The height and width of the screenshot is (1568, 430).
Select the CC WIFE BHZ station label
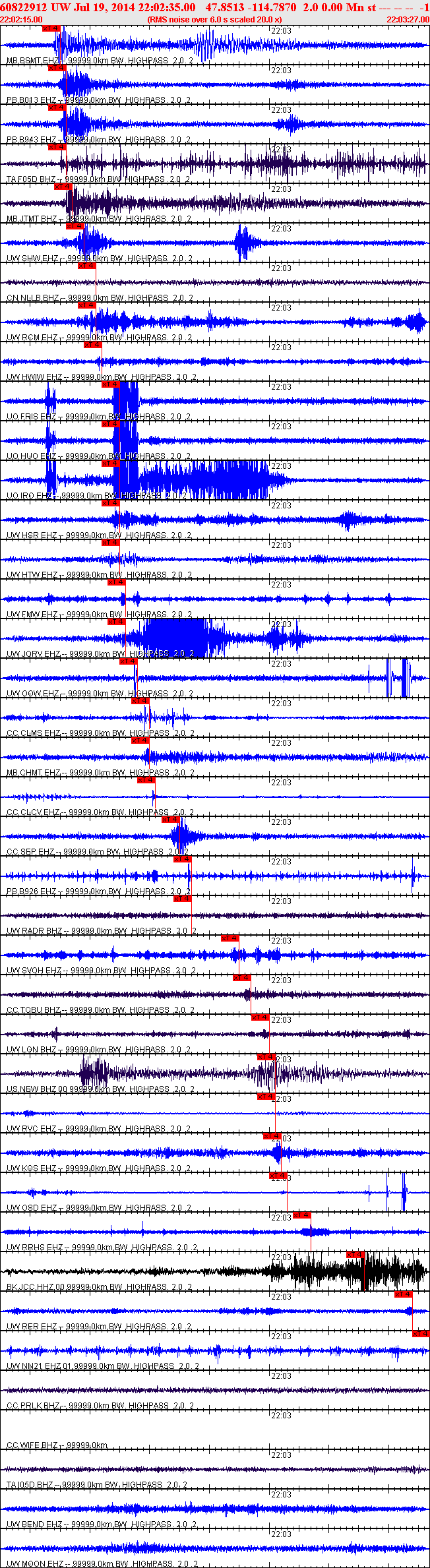point(32,1445)
